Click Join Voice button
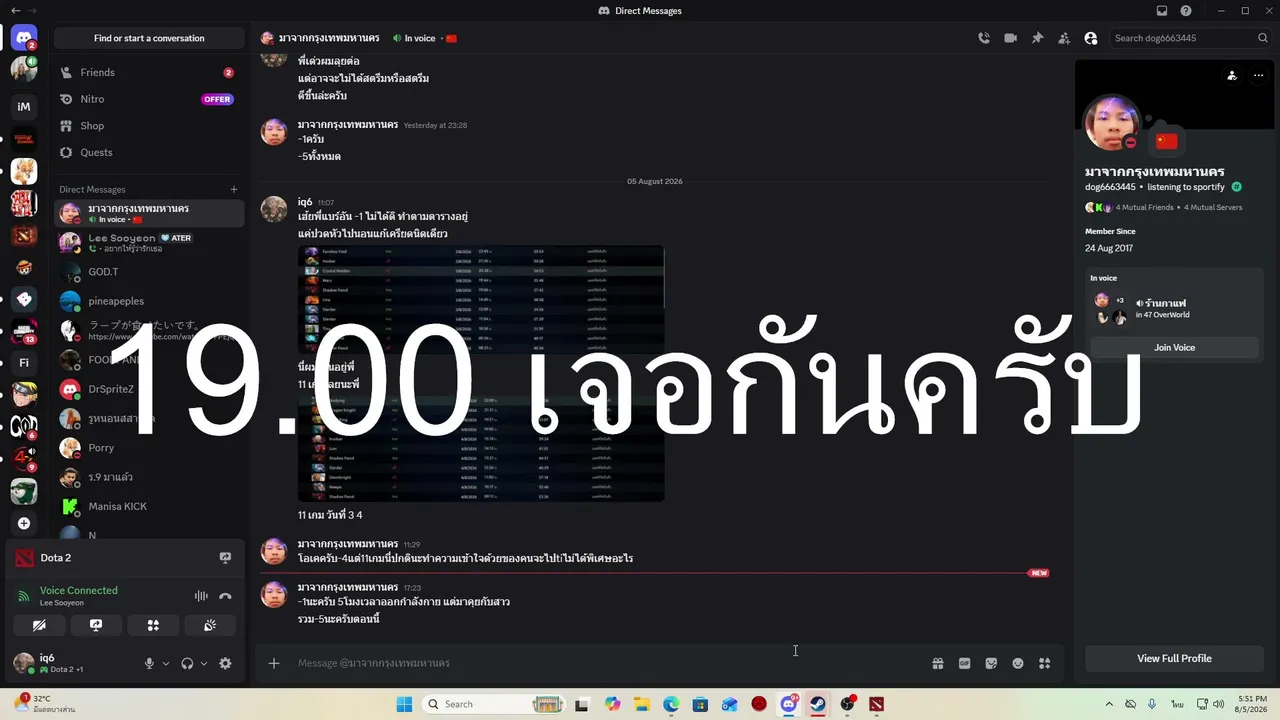 click(1174, 347)
